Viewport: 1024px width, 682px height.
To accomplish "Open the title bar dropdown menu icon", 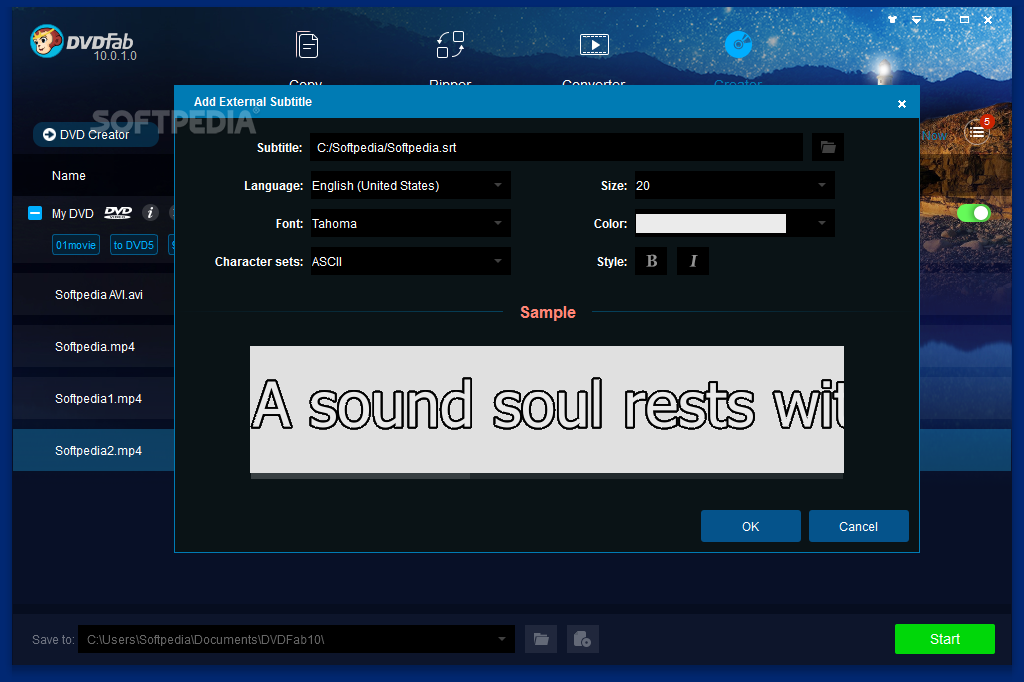I will (916, 20).
